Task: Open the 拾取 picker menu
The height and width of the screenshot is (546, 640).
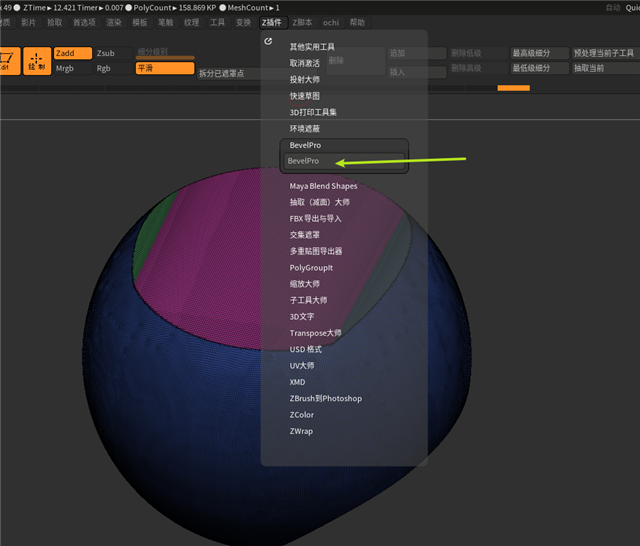Action: [x=55, y=22]
